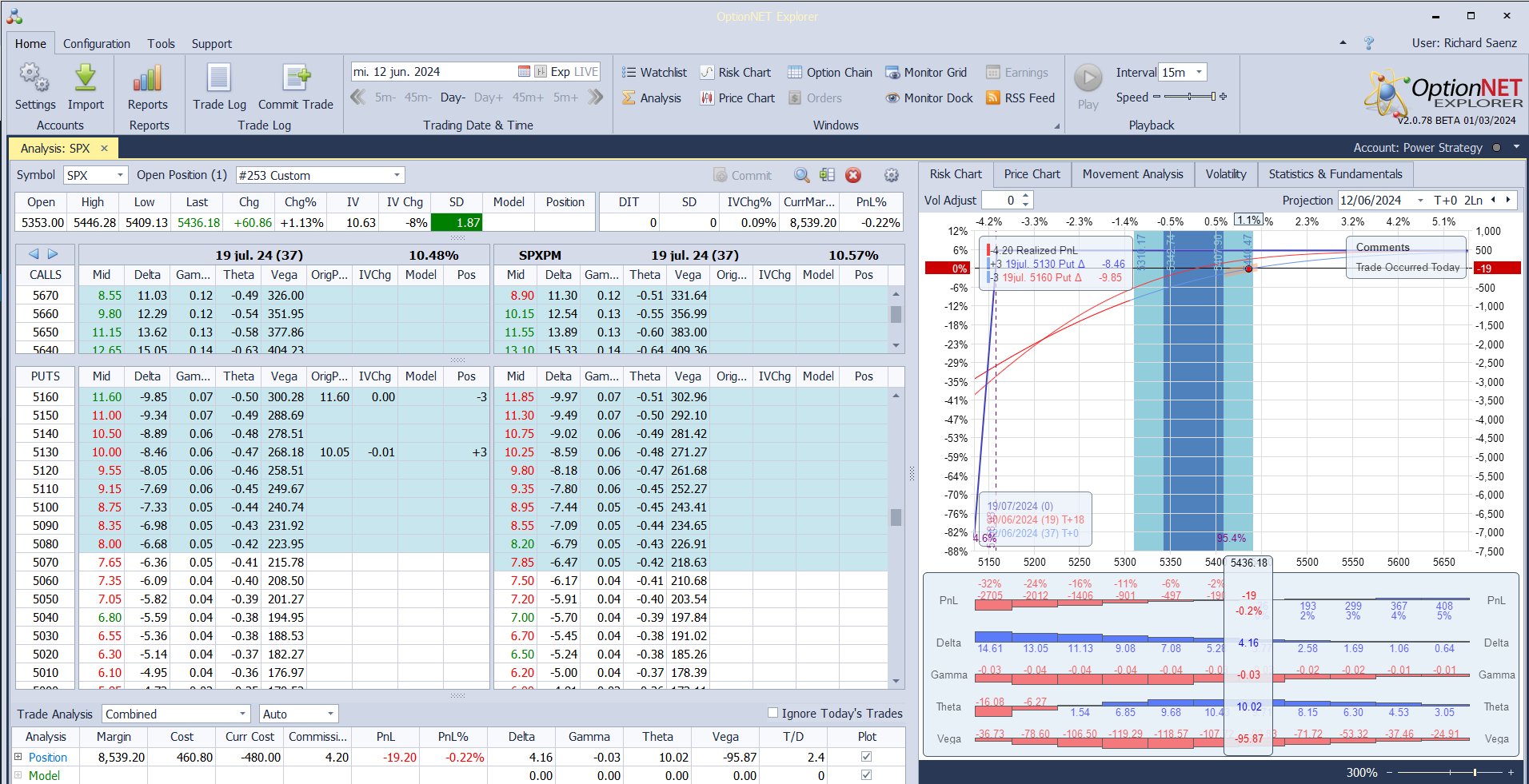Switch to the panel Price Chart tab
Image resolution: width=1529 pixels, height=784 pixels.
pyautogui.click(x=1032, y=174)
